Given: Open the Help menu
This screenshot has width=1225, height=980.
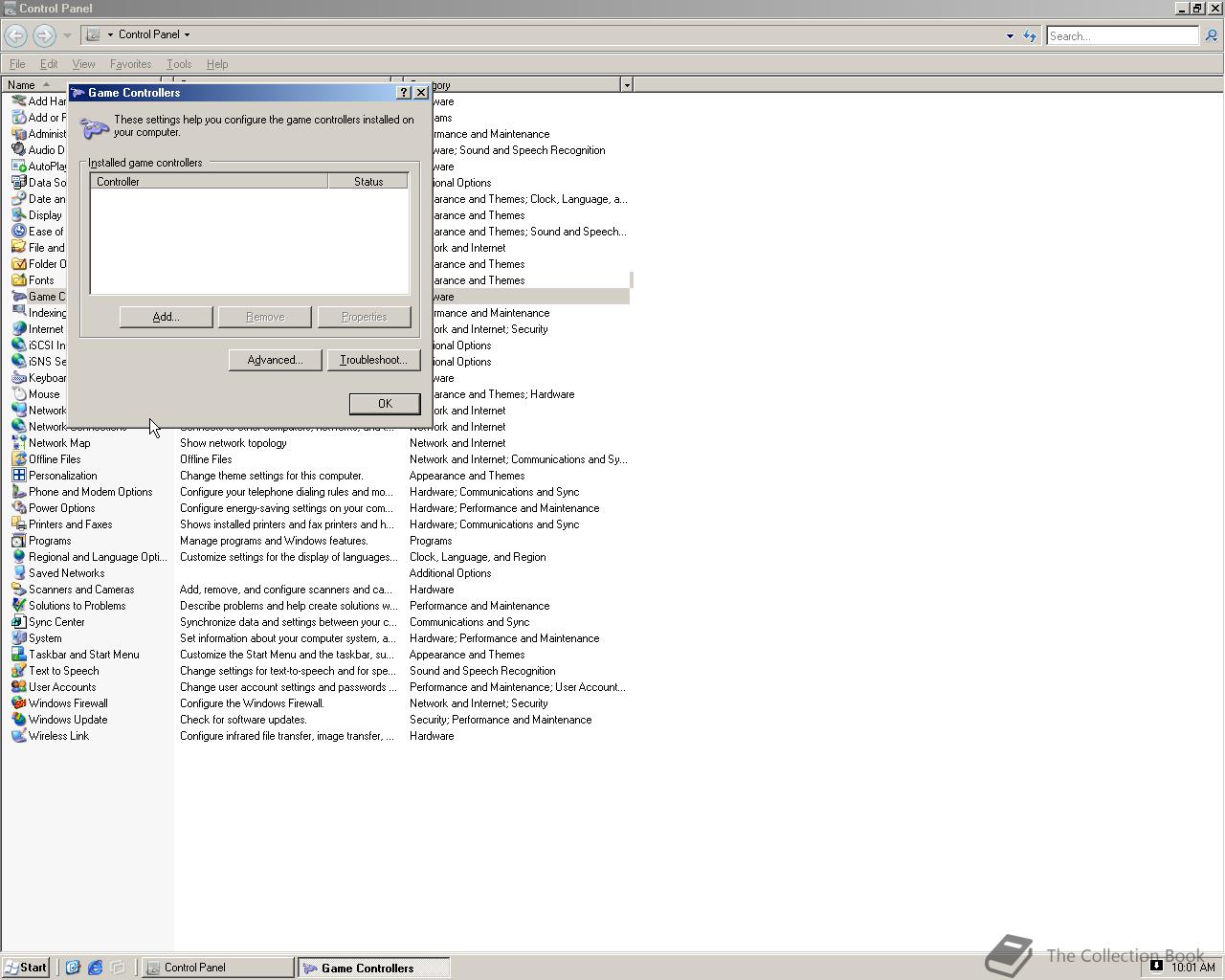Looking at the screenshot, I should pyautogui.click(x=217, y=64).
